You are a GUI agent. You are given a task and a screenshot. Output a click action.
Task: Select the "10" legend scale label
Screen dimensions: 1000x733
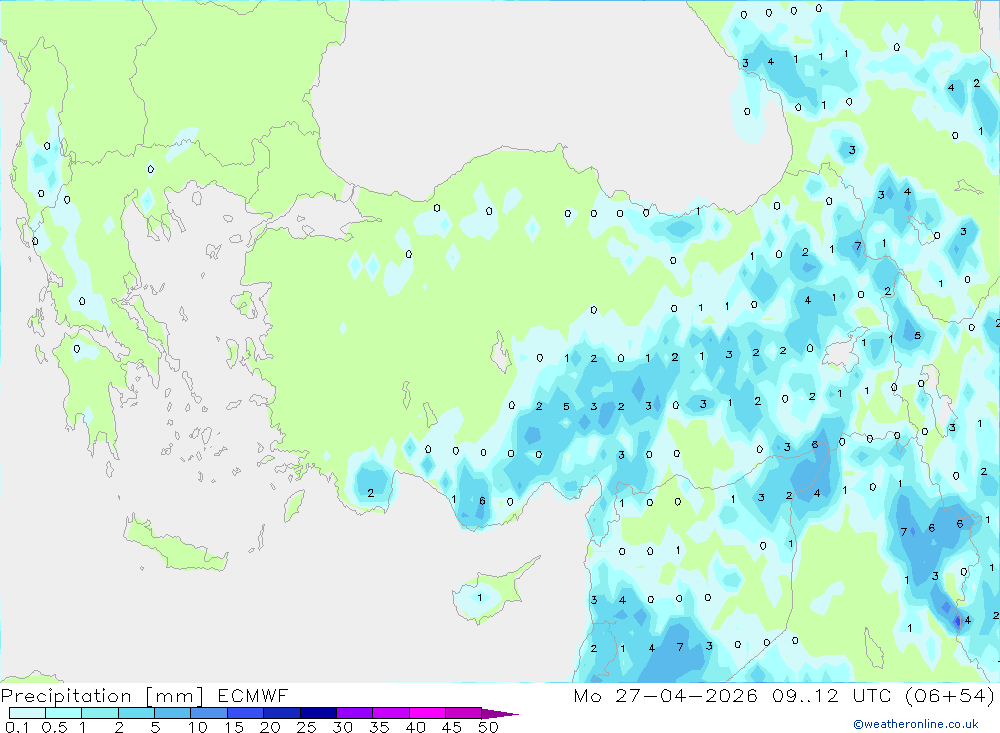coord(198,727)
